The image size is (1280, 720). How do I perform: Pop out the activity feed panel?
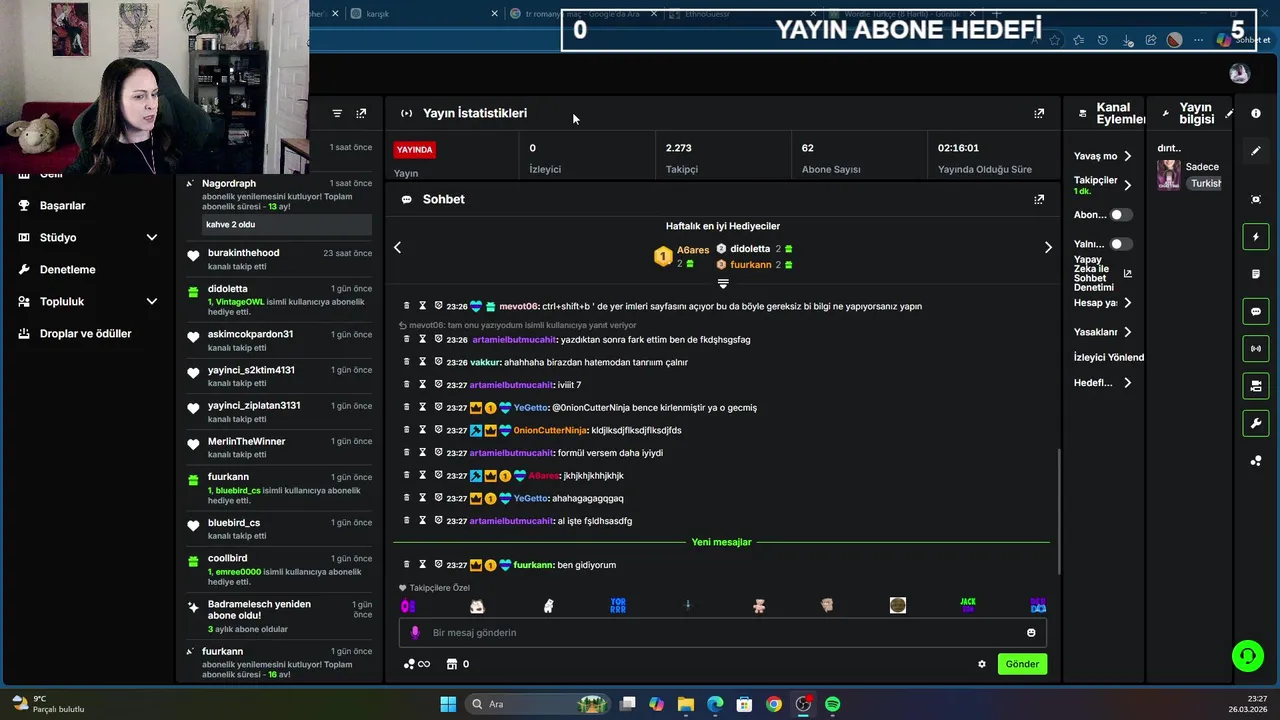[x=361, y=114]
